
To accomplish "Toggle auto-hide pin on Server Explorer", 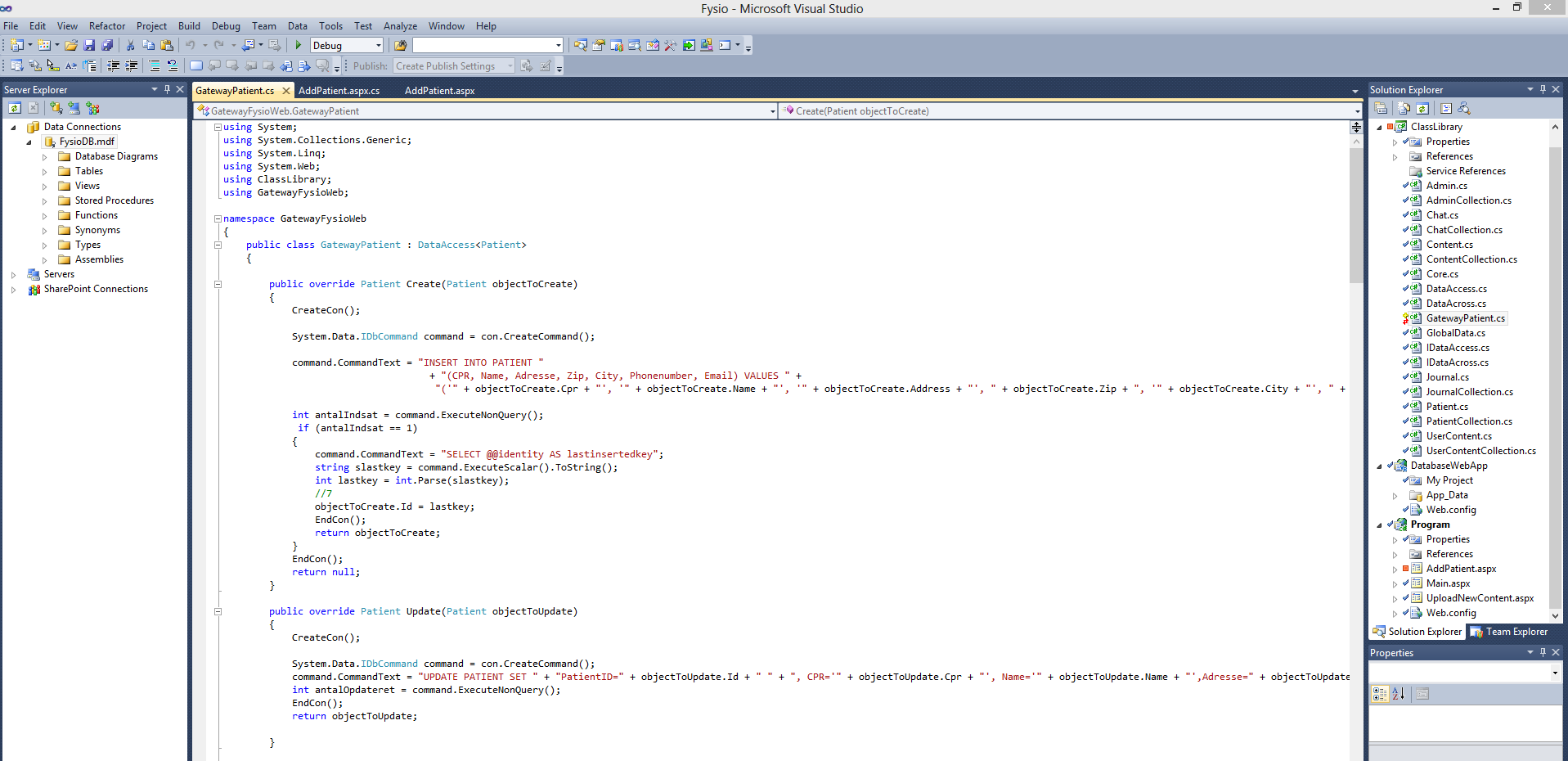I will point(168,89).
